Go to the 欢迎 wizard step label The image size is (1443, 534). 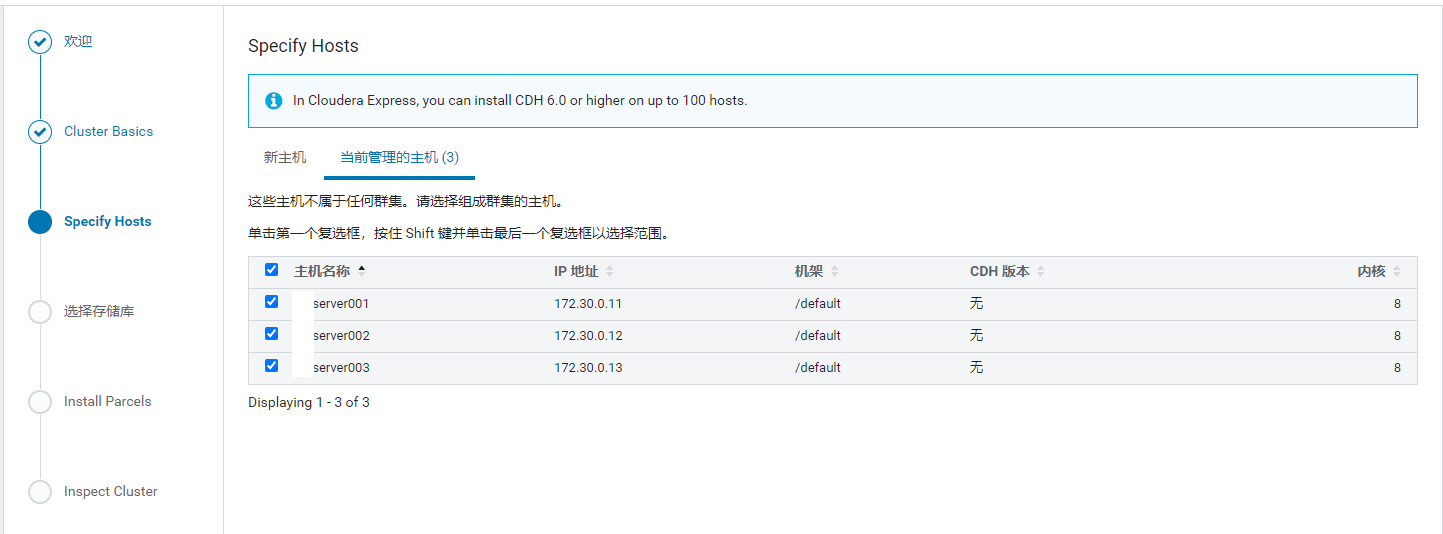[78, 42]
